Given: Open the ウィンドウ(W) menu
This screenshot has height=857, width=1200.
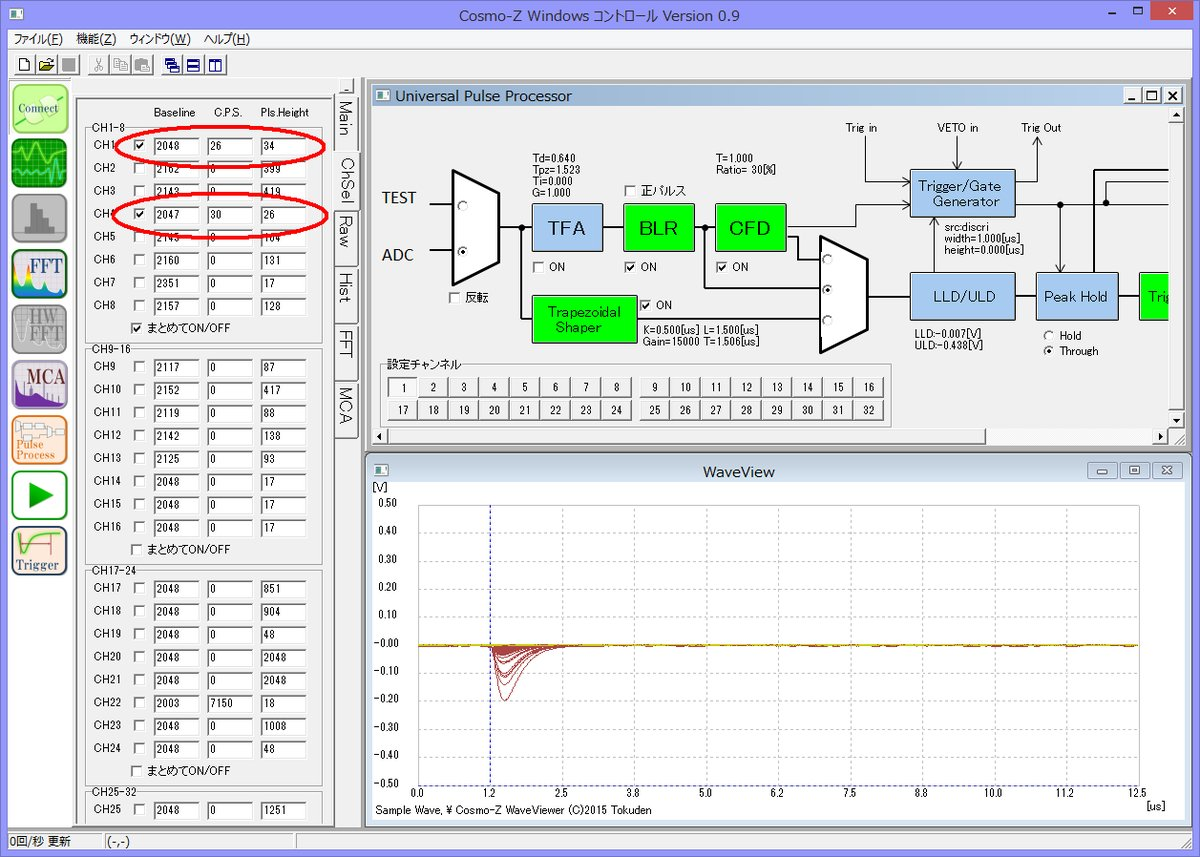Looking at the screenshot, I should click(x=159, y=39).
